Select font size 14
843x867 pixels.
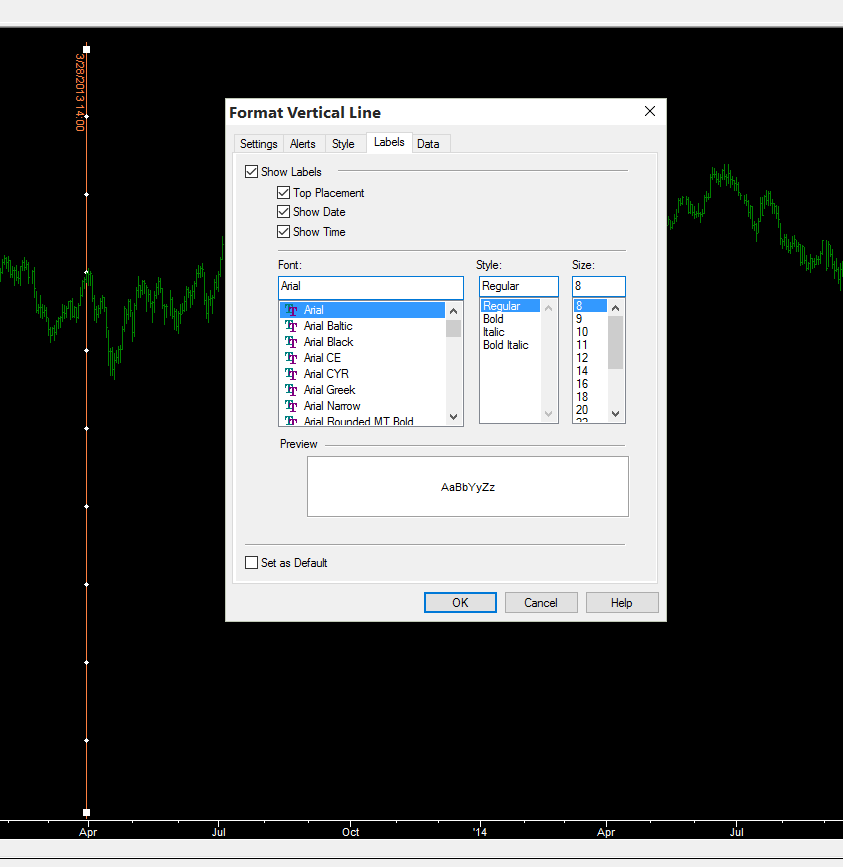click(x=590, y=371)
